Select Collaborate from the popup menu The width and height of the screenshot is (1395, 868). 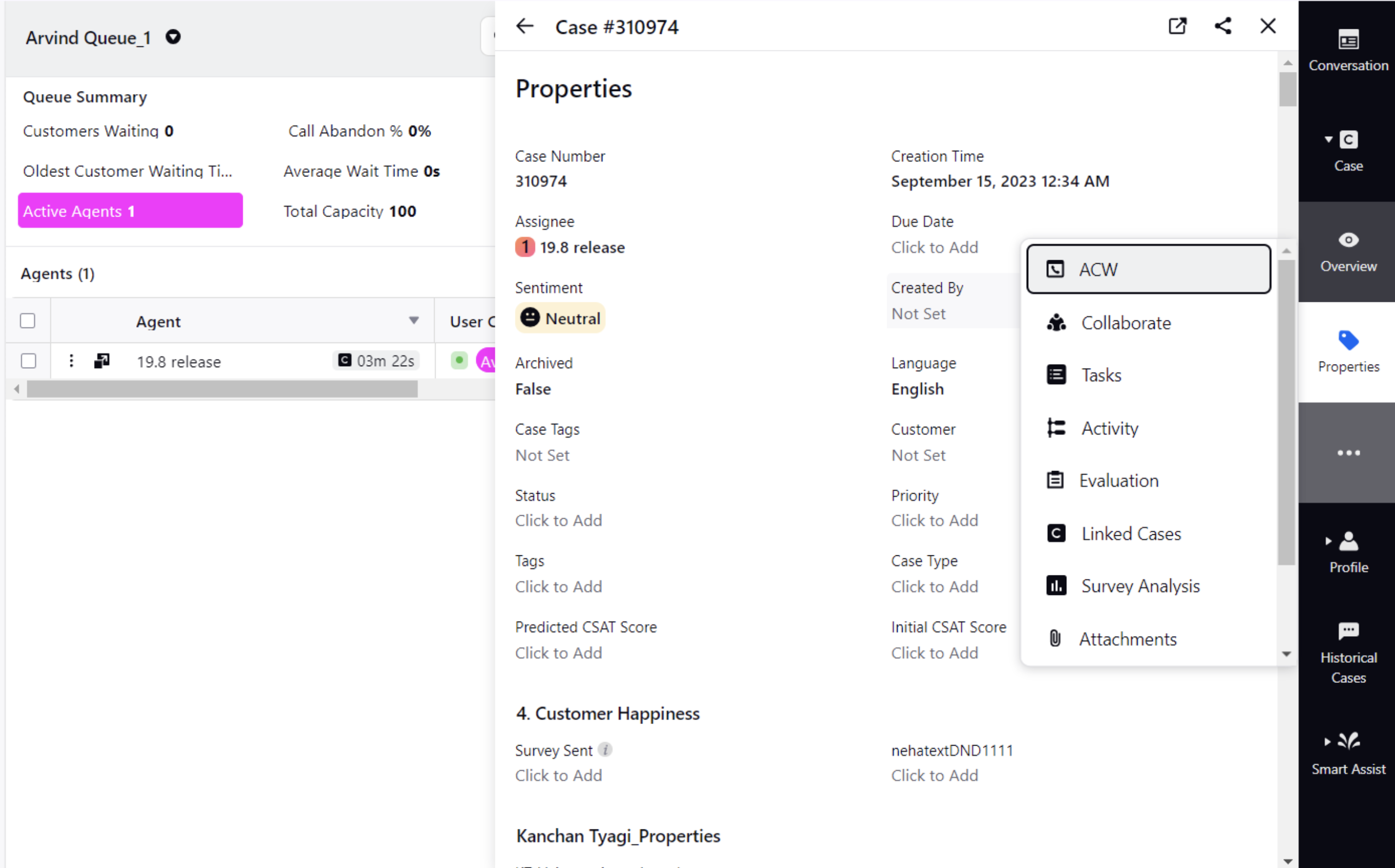tap(1148, 323)
